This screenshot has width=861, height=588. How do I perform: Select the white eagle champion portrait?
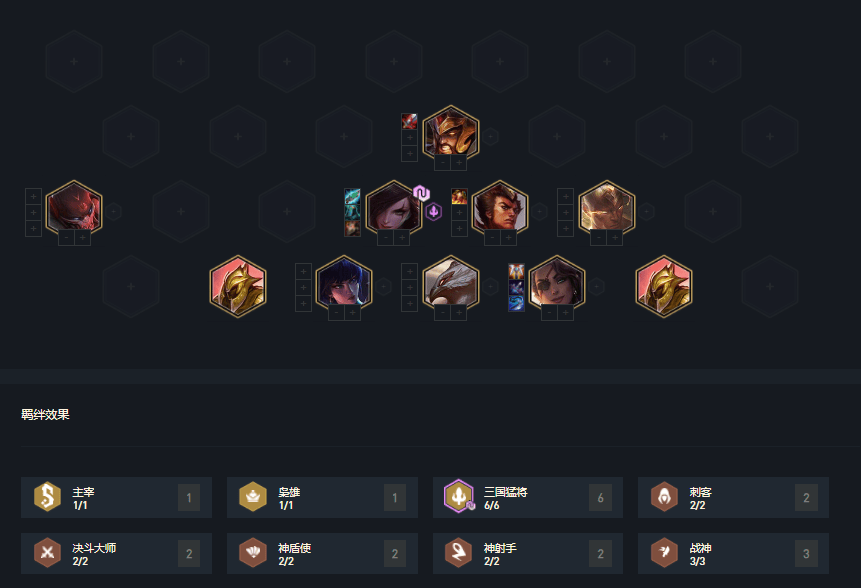click(451, 284)
